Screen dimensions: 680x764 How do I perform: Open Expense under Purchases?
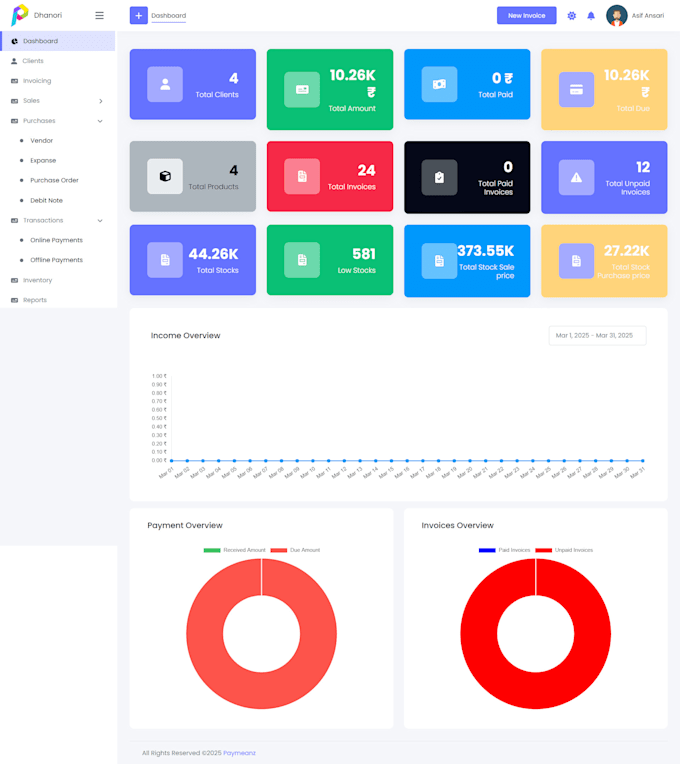click(x=43, y=161)
